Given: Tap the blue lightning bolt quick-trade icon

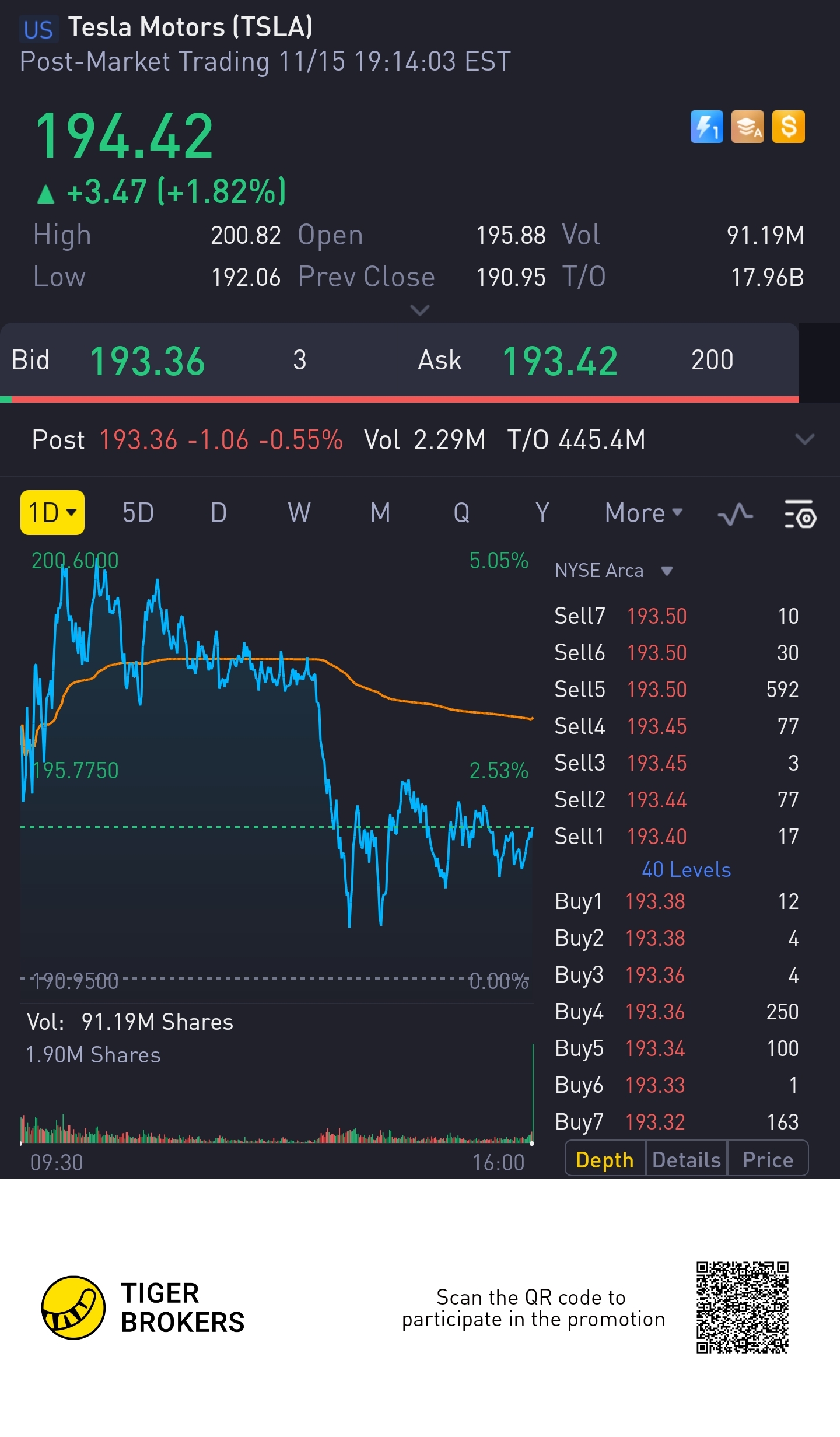Looking at the screenshot, I should 706,127.
